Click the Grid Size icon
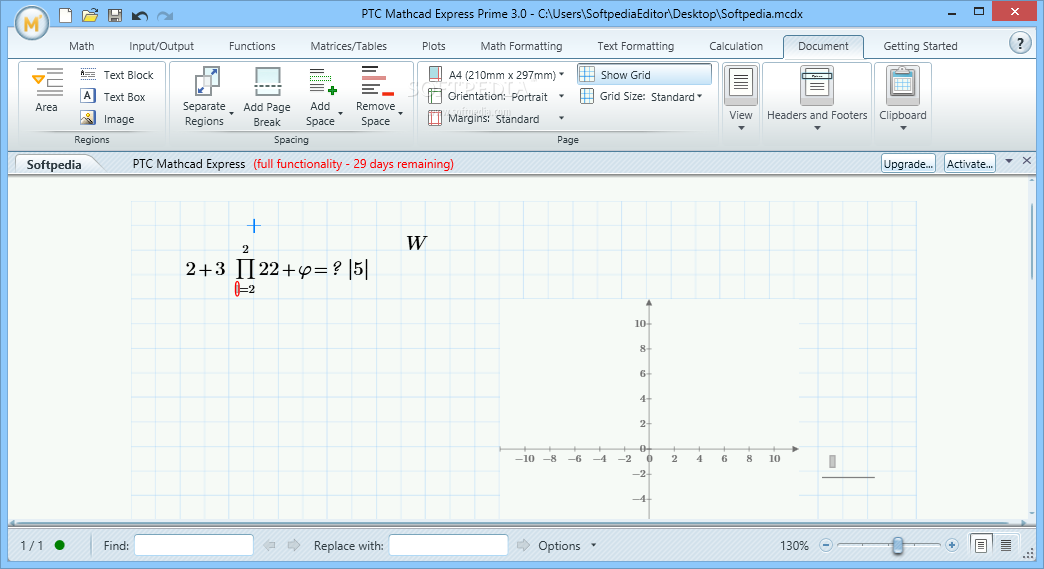 tap(587, 96)
